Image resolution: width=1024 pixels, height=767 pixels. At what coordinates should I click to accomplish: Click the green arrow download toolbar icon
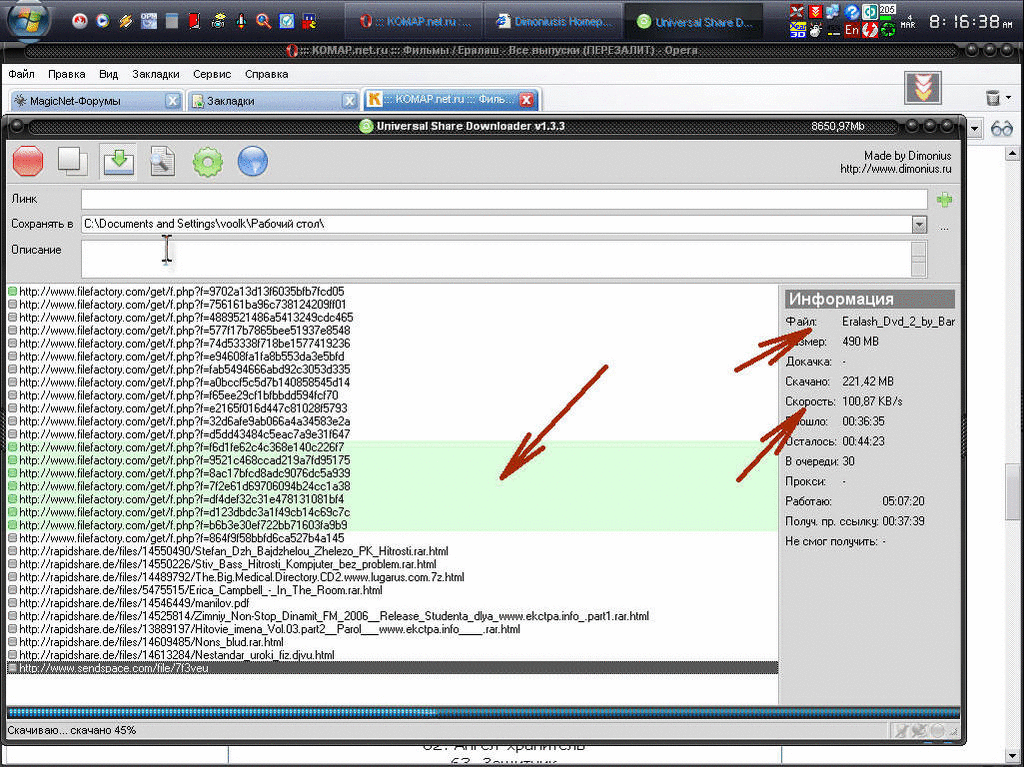pos(118,161)
